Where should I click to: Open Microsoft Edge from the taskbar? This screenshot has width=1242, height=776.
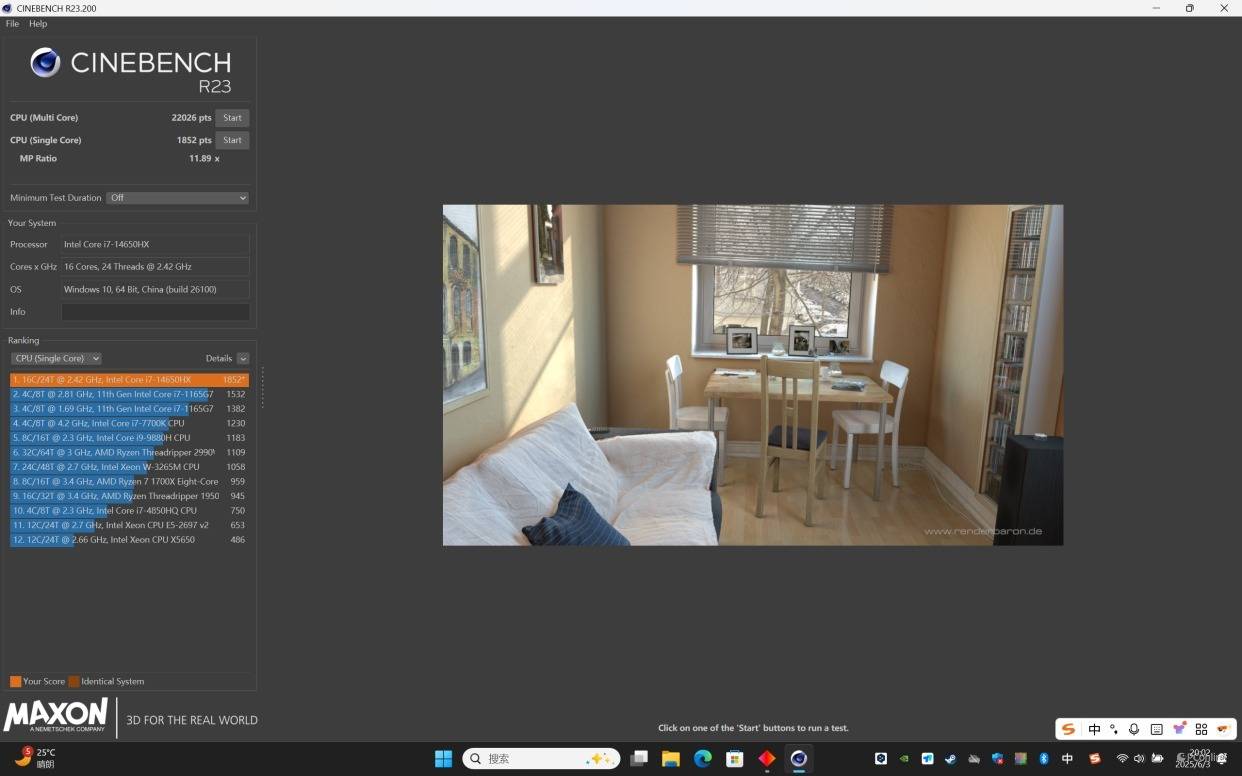pos(703,759)
